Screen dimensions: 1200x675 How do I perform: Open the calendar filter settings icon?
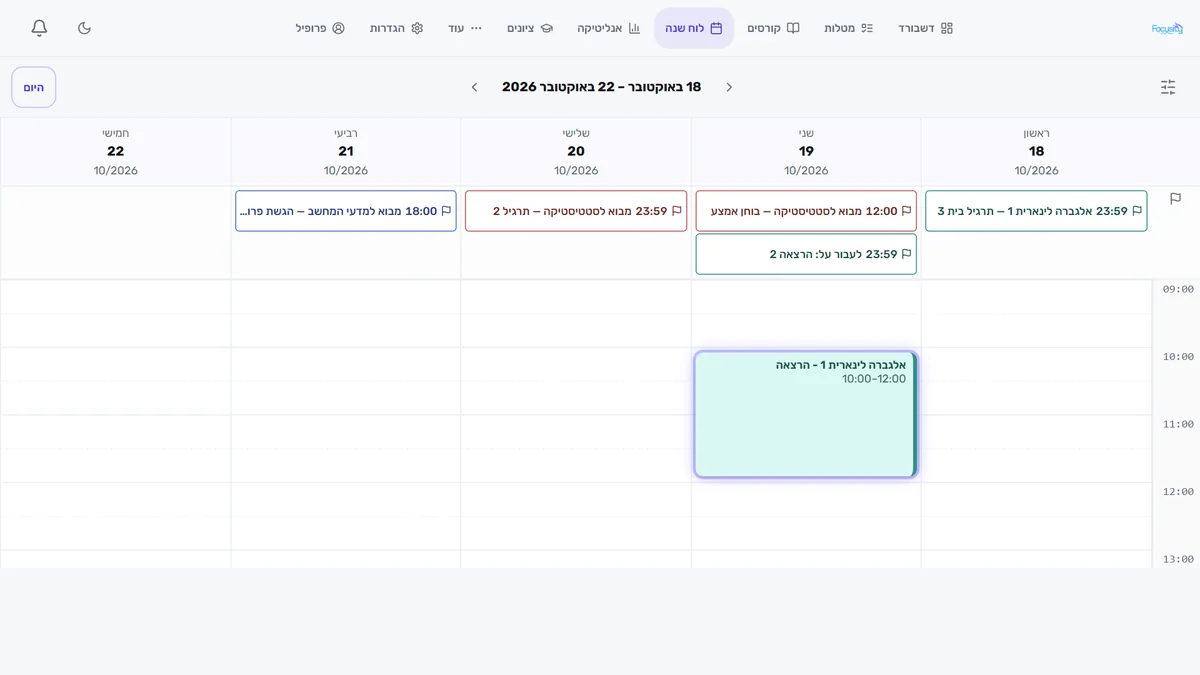(x=1168, y=87)
